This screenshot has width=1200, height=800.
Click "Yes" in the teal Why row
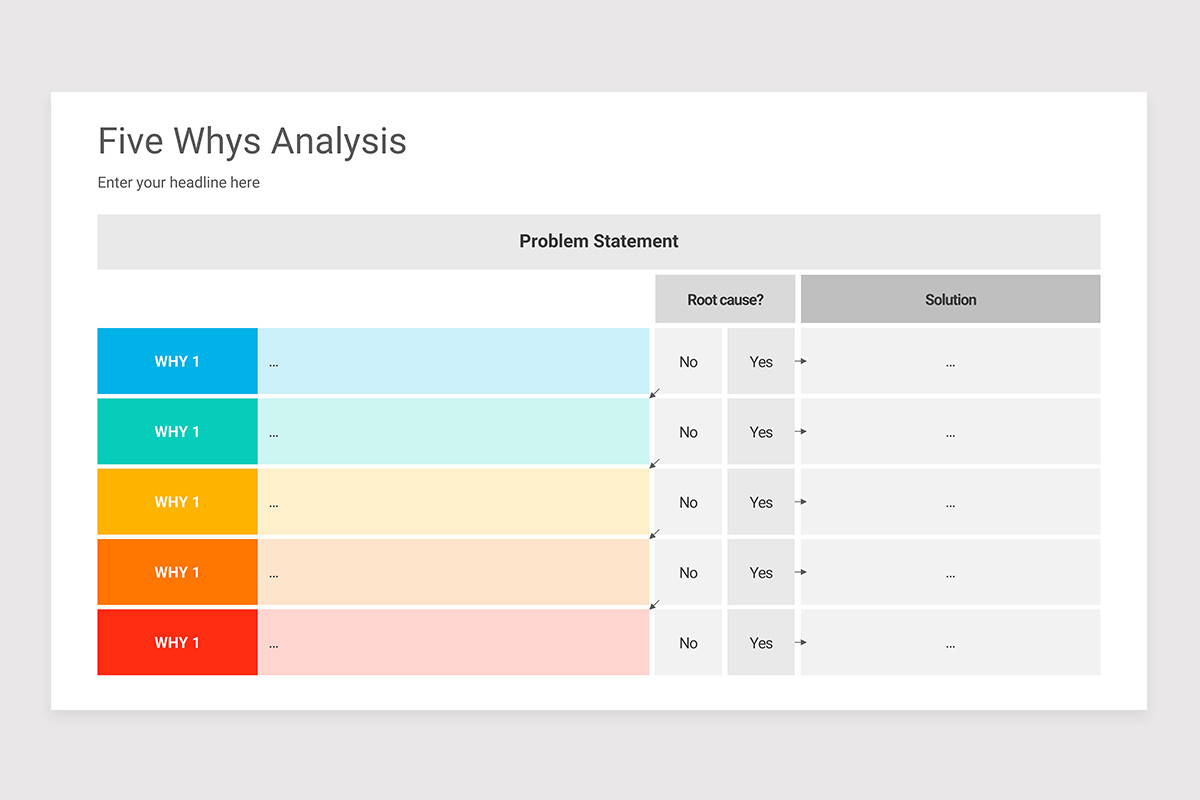pyautogui.click(x=760, y=431)
